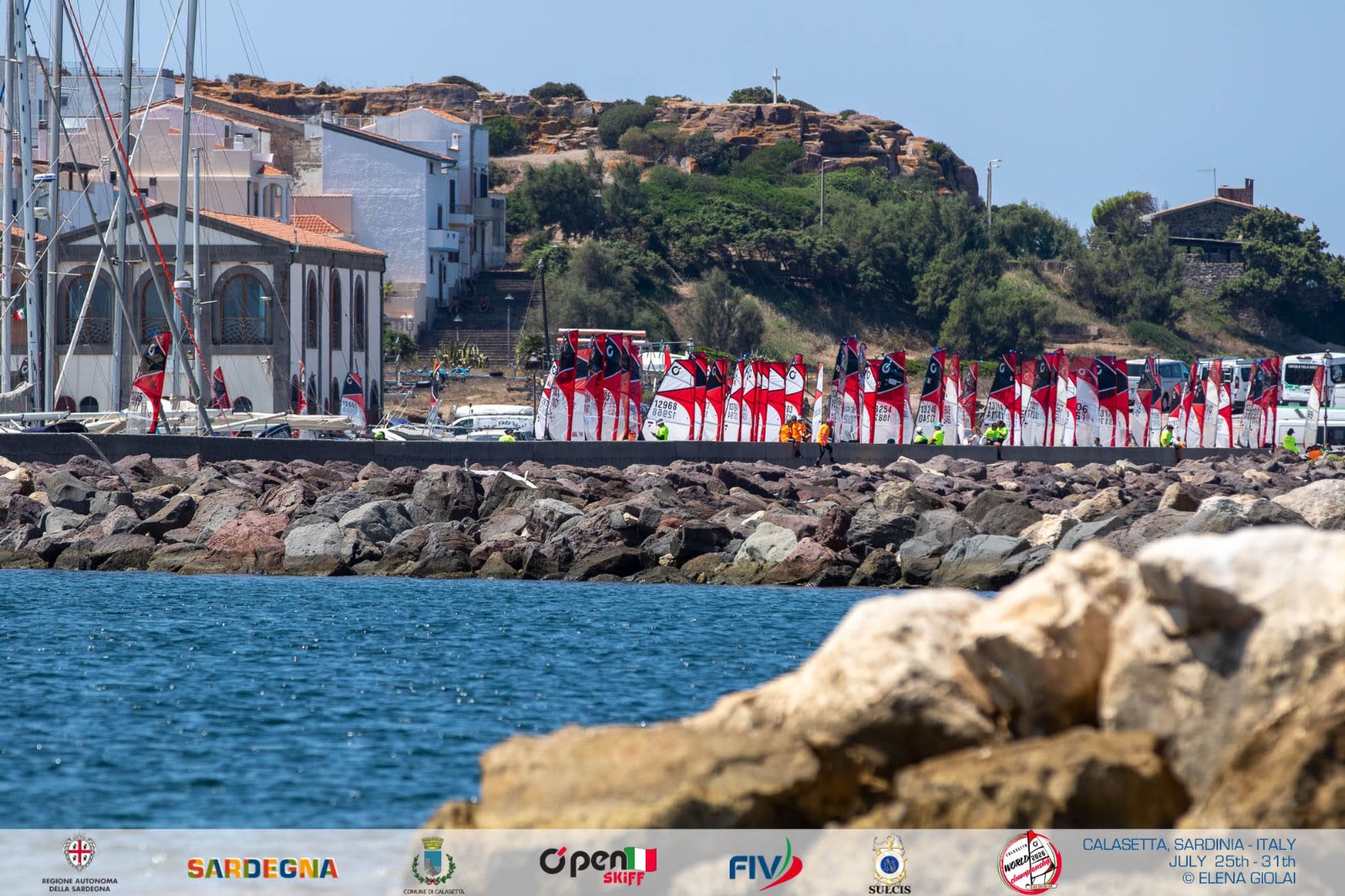Screen dimensions: 1345x896
Task: Click sail number 12968 on the sail
Action: (664, 405)
